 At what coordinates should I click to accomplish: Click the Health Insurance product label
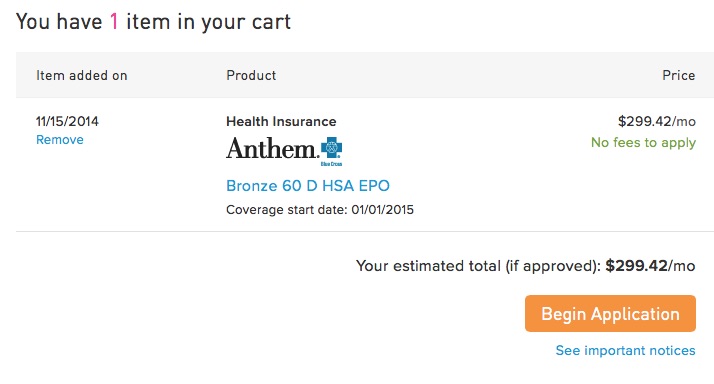281,121
